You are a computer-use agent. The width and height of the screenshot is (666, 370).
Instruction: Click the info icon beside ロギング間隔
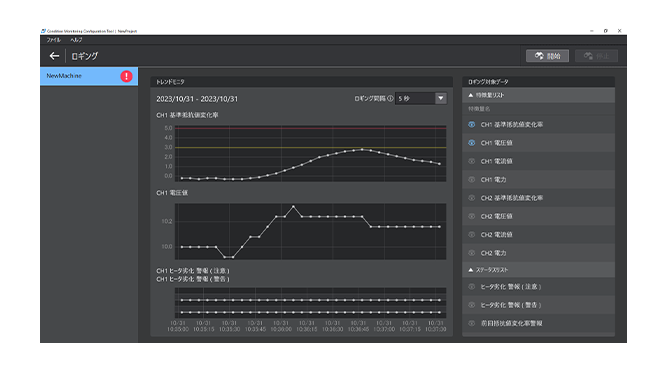[x=390, y=99]
